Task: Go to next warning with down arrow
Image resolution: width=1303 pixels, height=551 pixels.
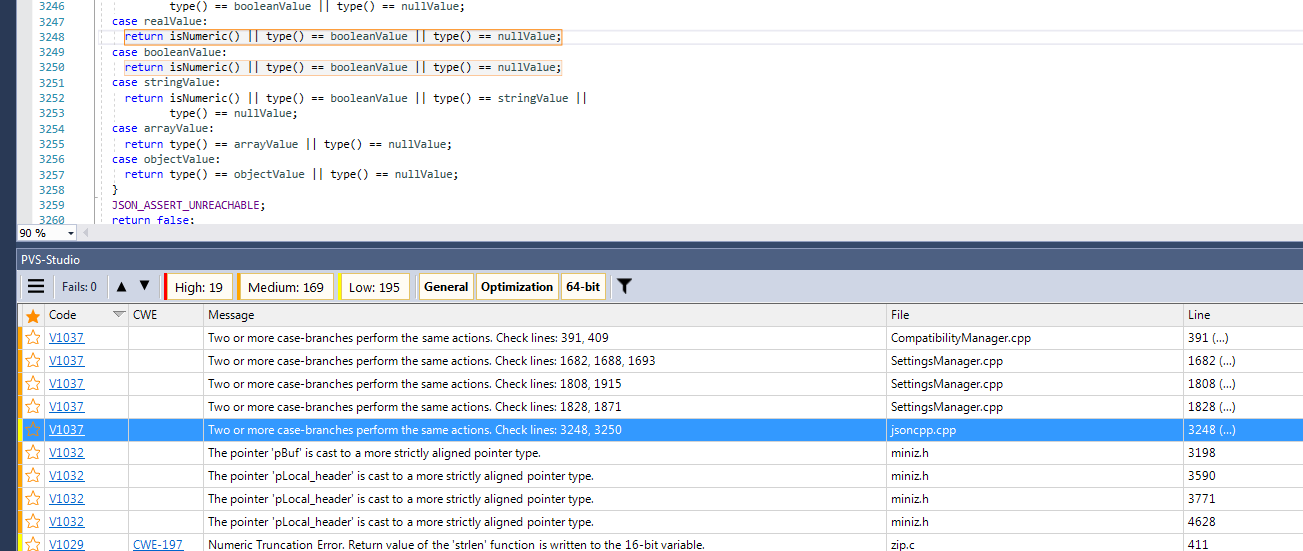Action: coord(144,286)
